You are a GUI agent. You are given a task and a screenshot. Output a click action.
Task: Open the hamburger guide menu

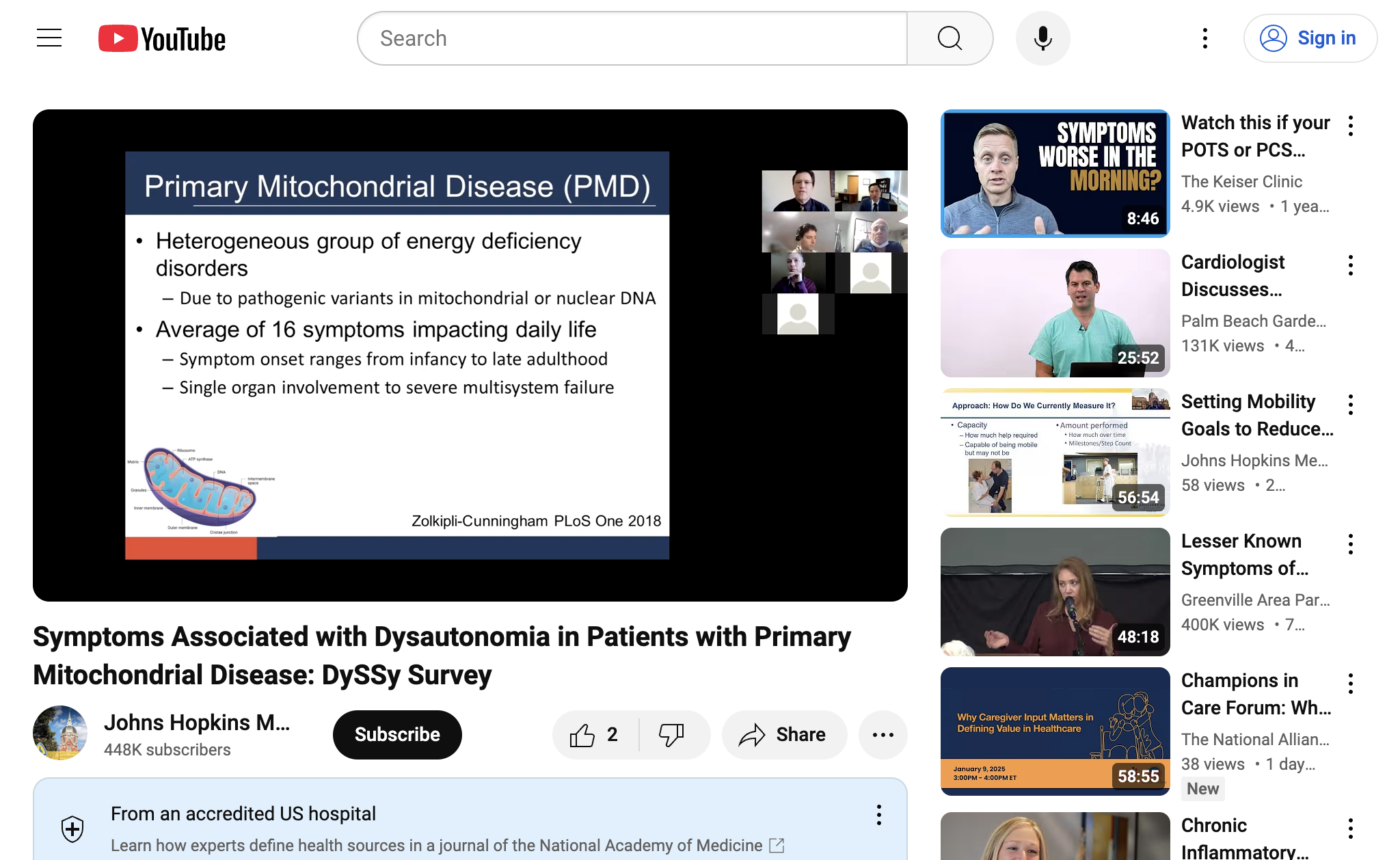click(49, 38)
